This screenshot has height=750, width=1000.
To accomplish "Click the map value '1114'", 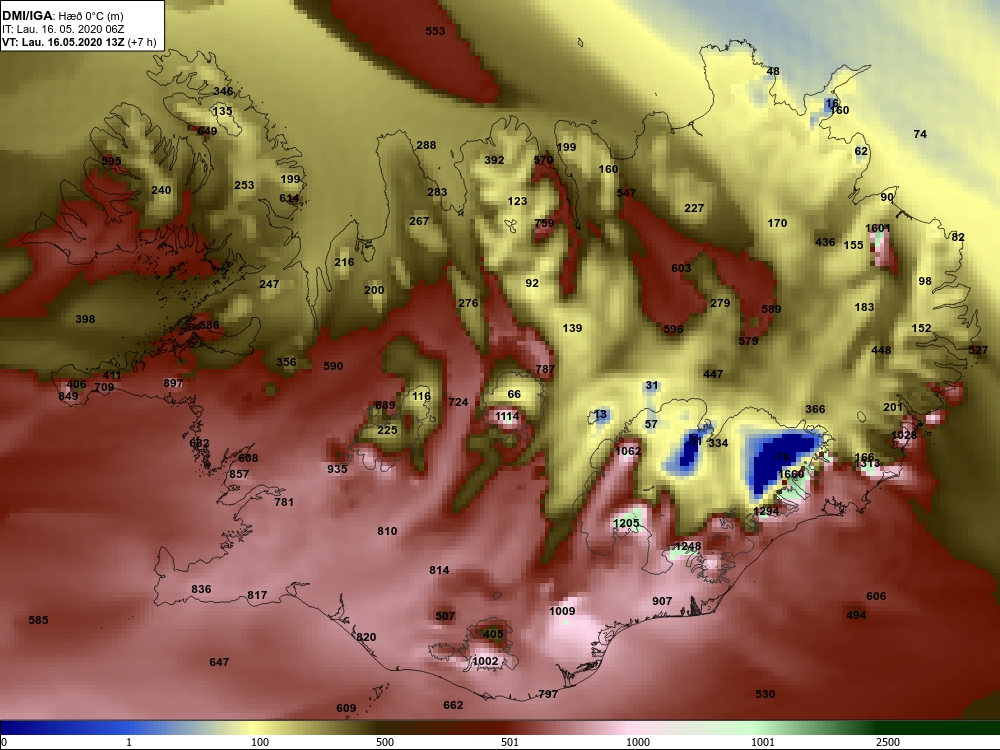I will tap(507, 416).
